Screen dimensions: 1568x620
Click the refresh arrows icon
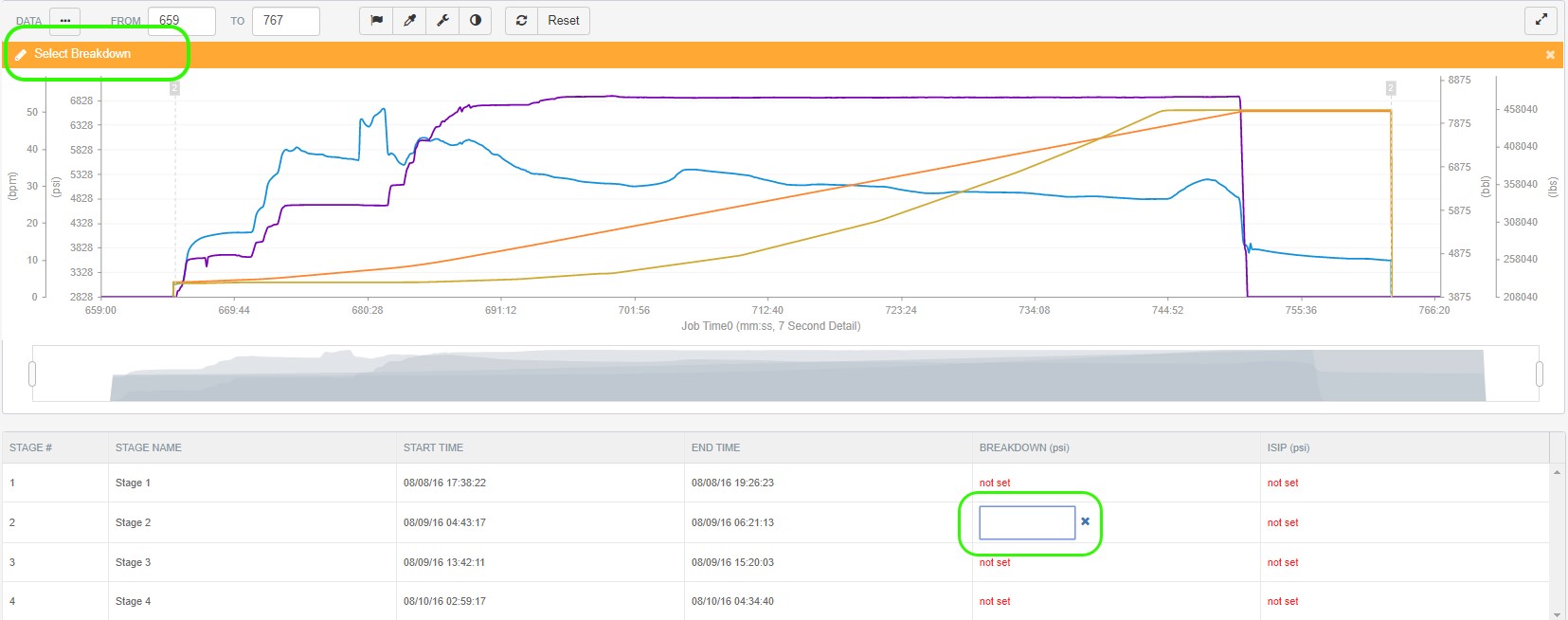click(x=522, y=21)
